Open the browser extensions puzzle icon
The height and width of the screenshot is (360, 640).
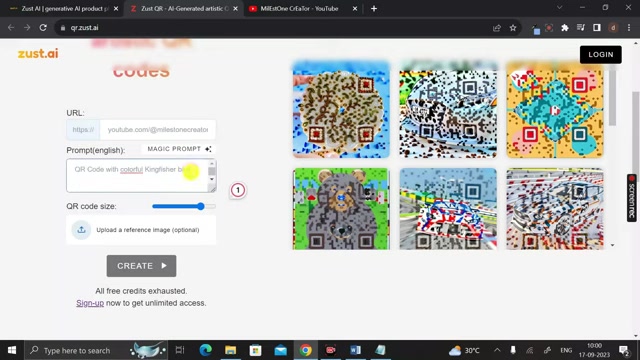click(x=565, y=28)
